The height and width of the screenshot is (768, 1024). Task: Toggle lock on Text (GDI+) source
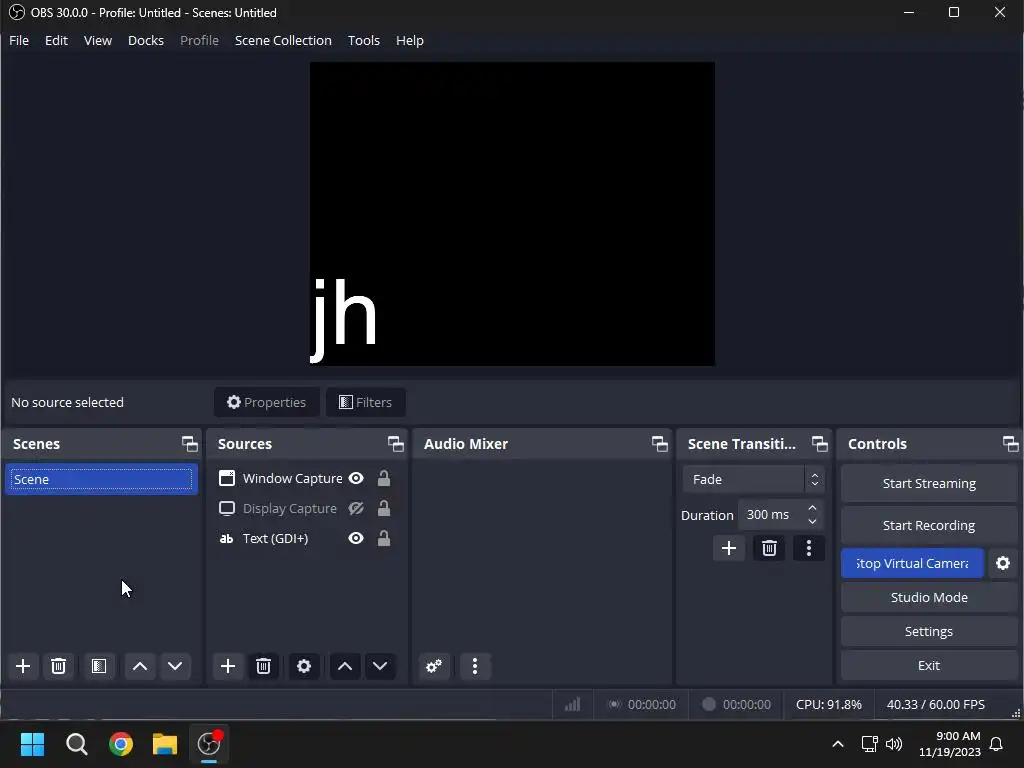[384, 538]
